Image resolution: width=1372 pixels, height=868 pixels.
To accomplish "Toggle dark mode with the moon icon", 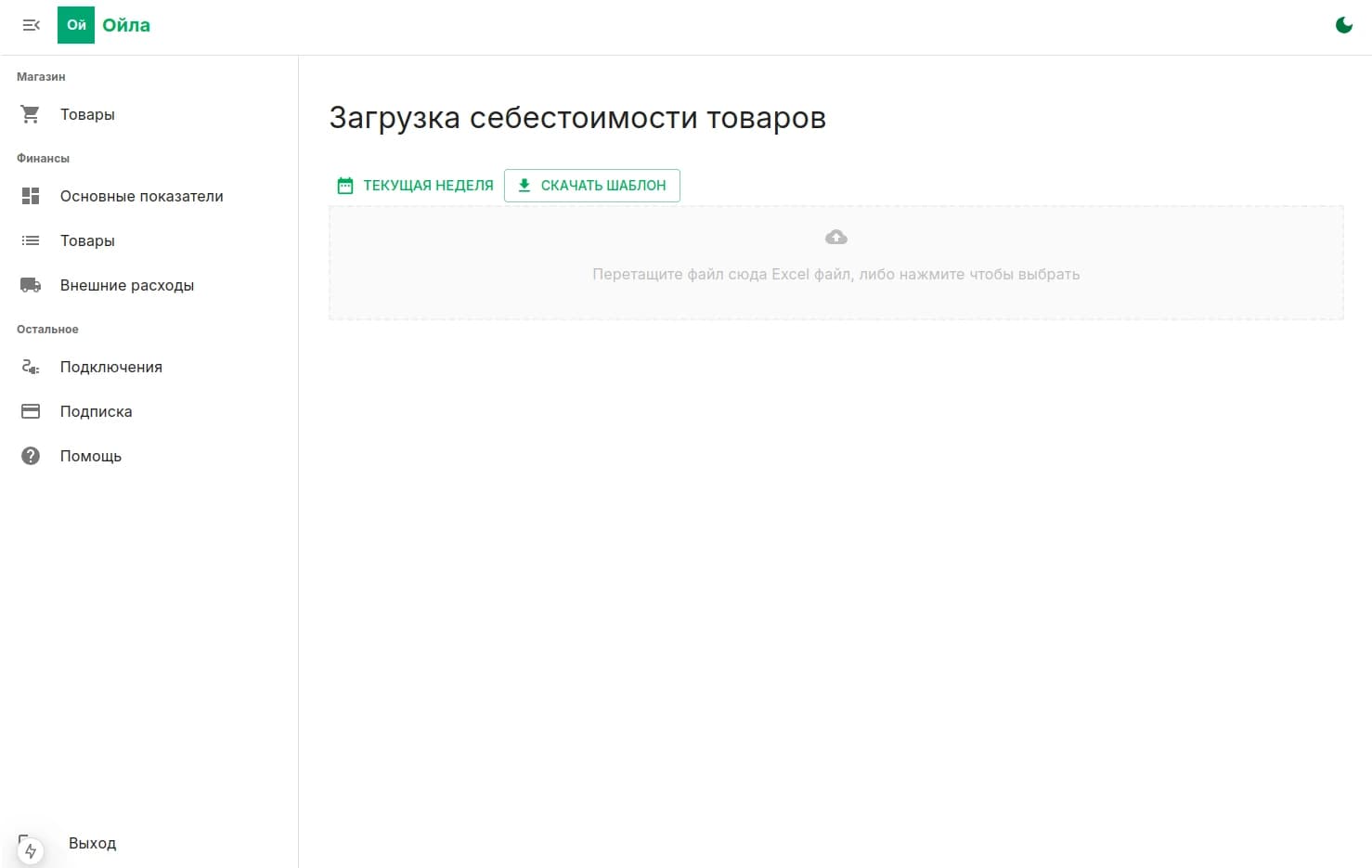I will 1343,25.
